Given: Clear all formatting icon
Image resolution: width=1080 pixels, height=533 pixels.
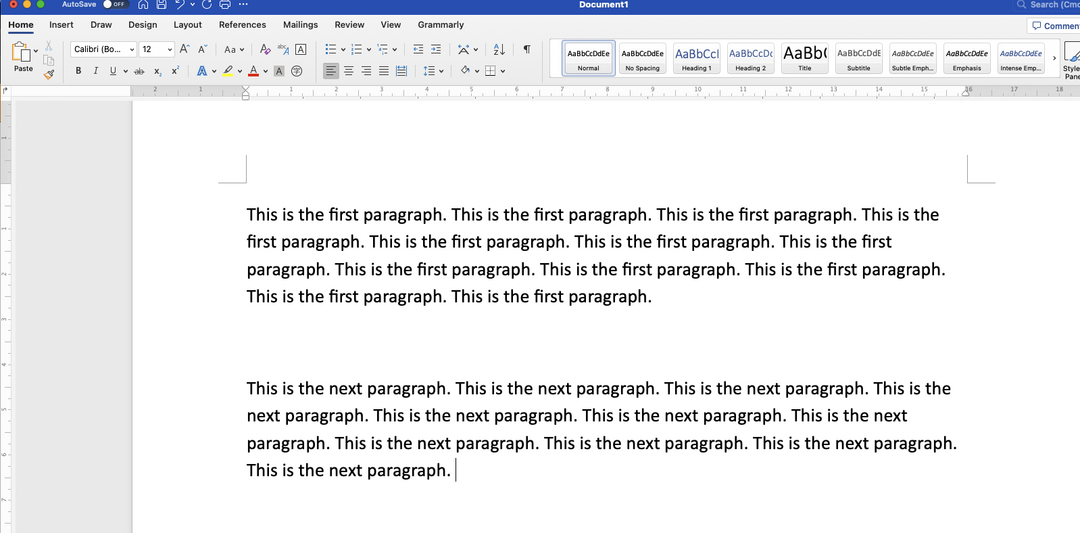Looking at the screenshot, I should coord(265,49).
